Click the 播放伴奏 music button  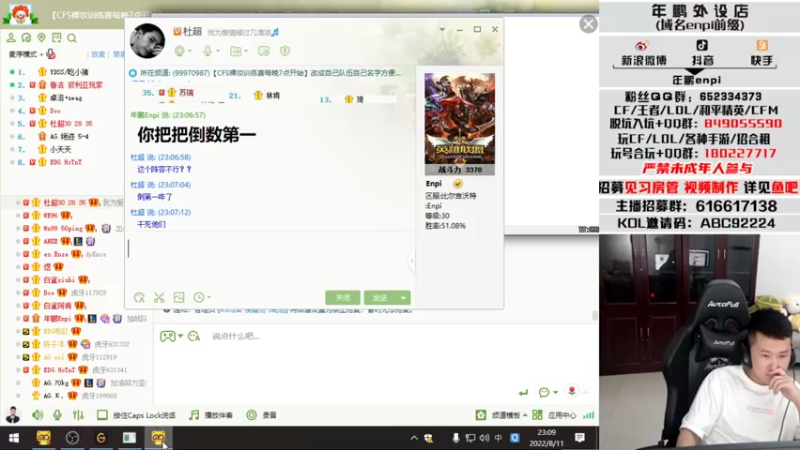click(211, 415)
